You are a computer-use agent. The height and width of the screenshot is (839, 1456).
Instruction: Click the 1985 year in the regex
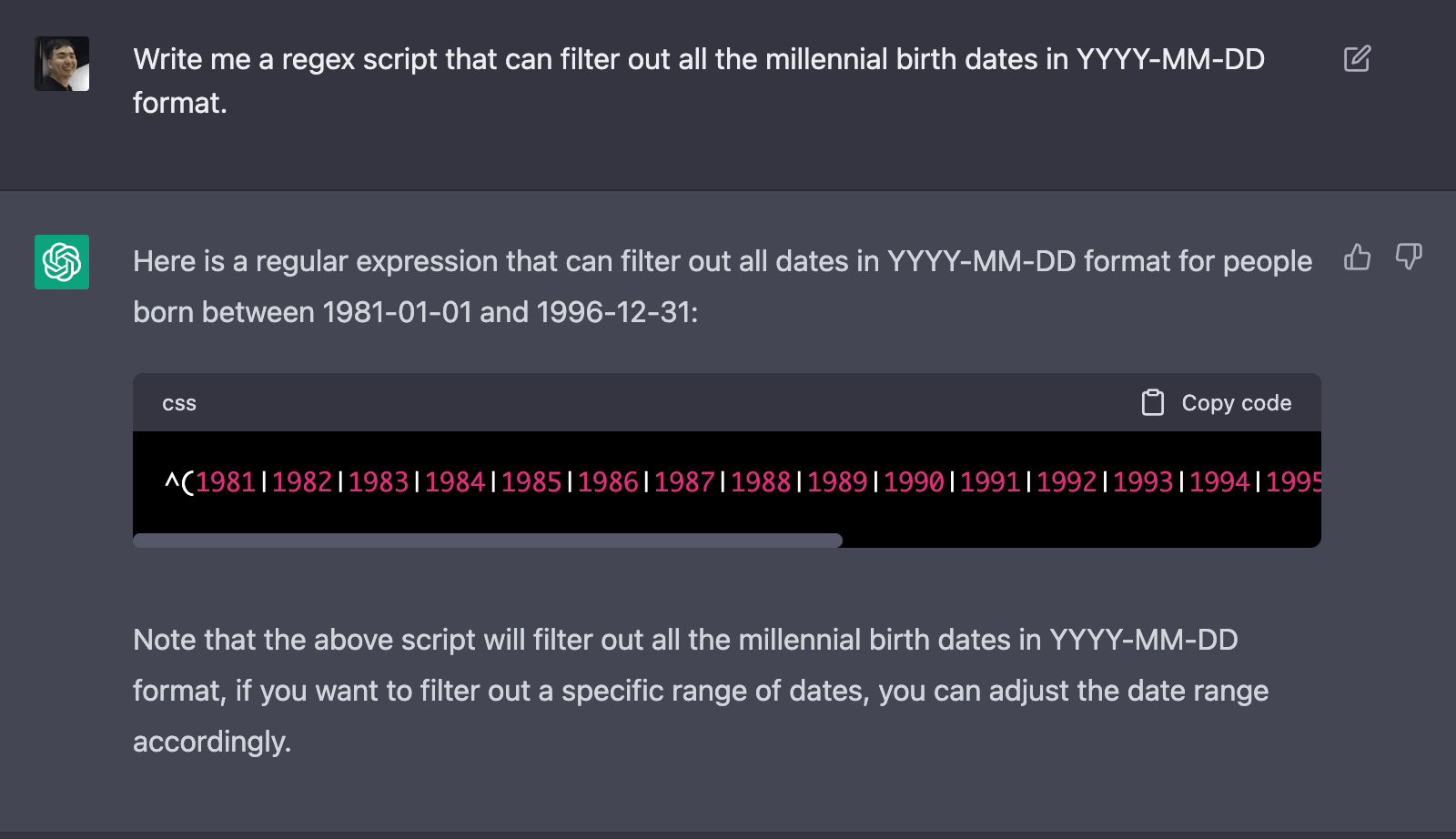(531, 481)
